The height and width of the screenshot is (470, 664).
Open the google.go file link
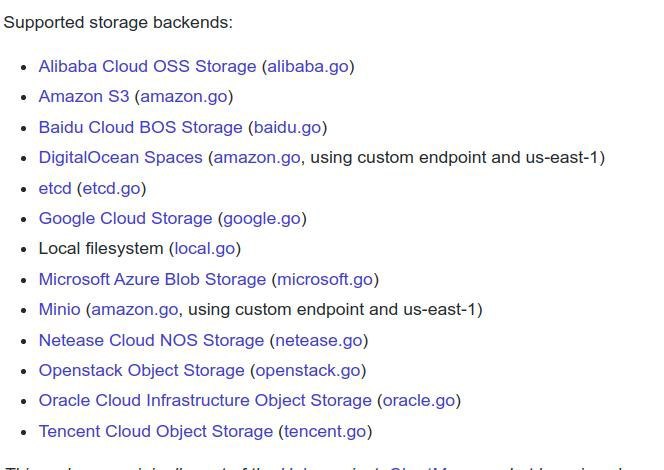[262, 218]
